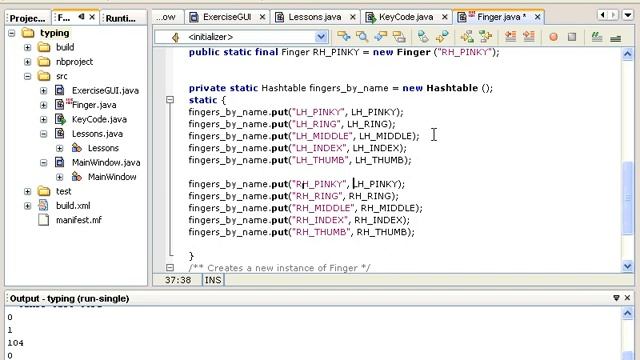Click the green globe previous-match toolbar icon
The height and width of the screenshot is (360, 640).
pos(423,37)
